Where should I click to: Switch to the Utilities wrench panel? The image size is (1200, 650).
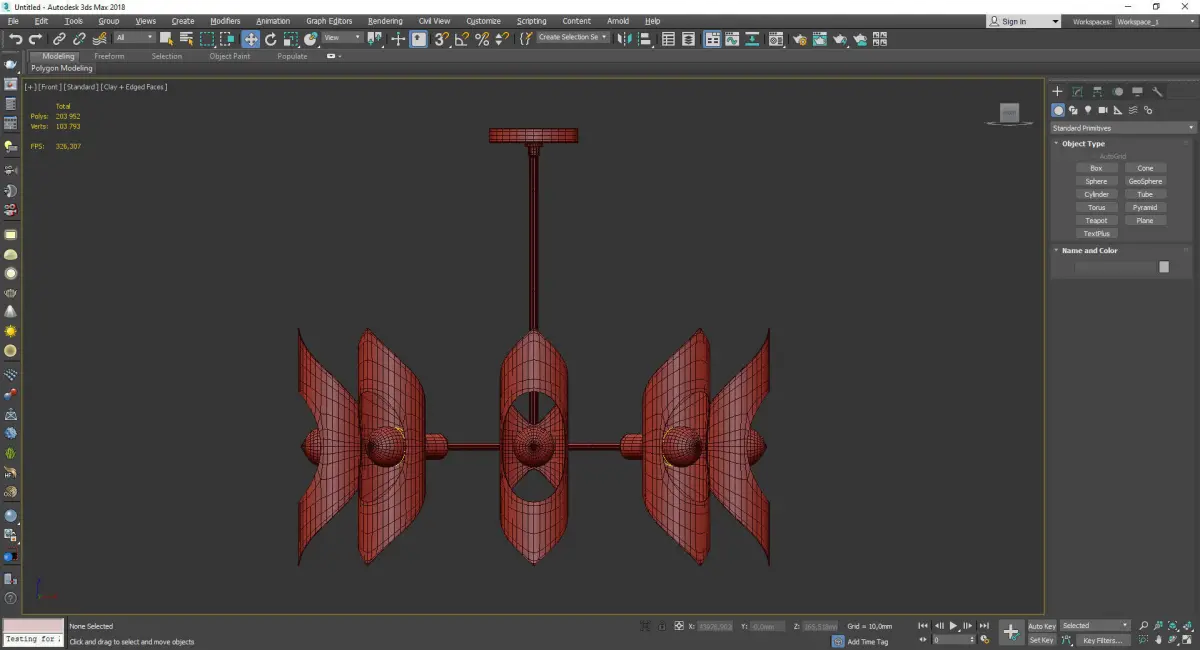click(1157, 91)
